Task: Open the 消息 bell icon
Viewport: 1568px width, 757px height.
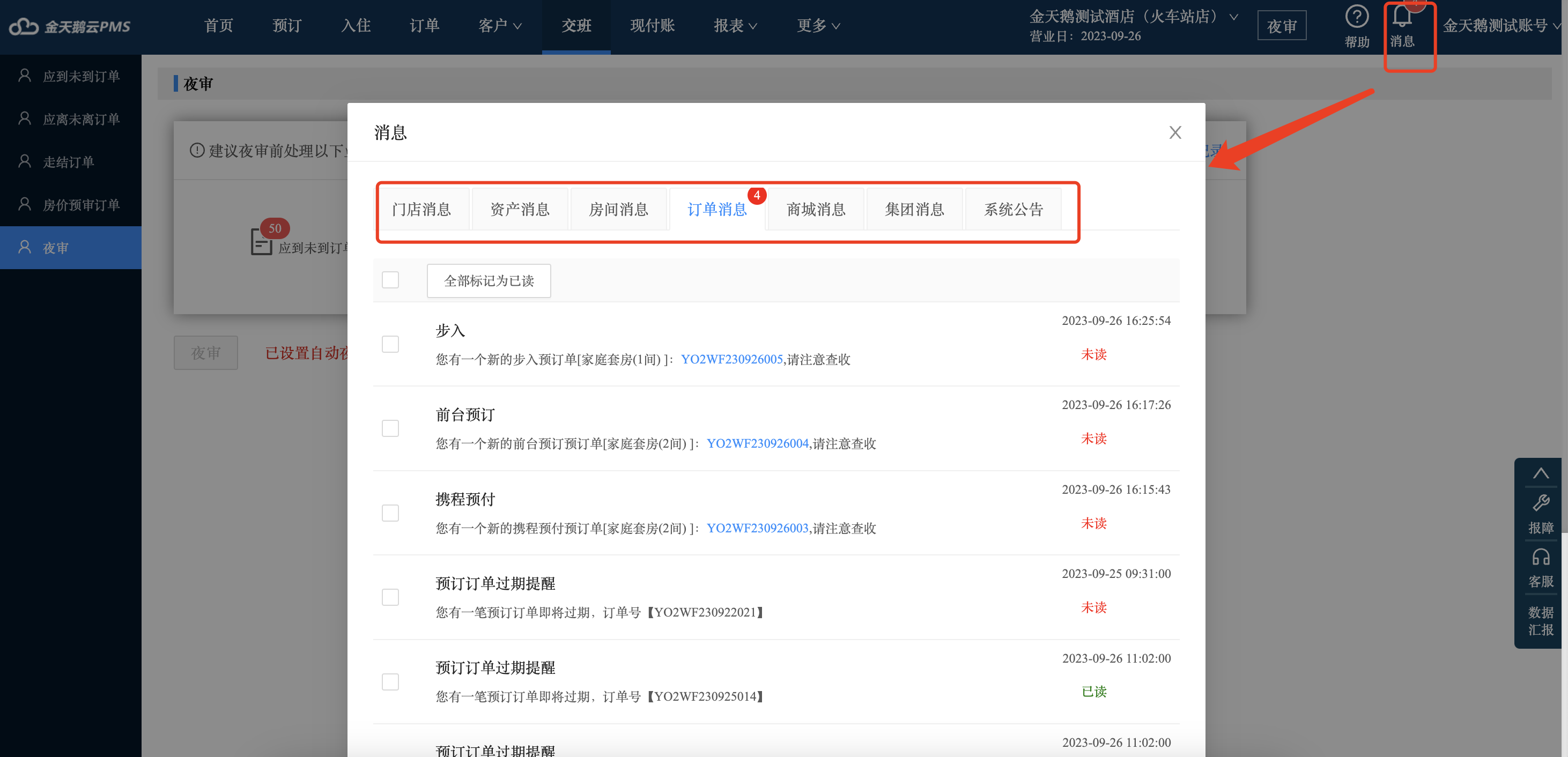Action: click(1402, 17)
